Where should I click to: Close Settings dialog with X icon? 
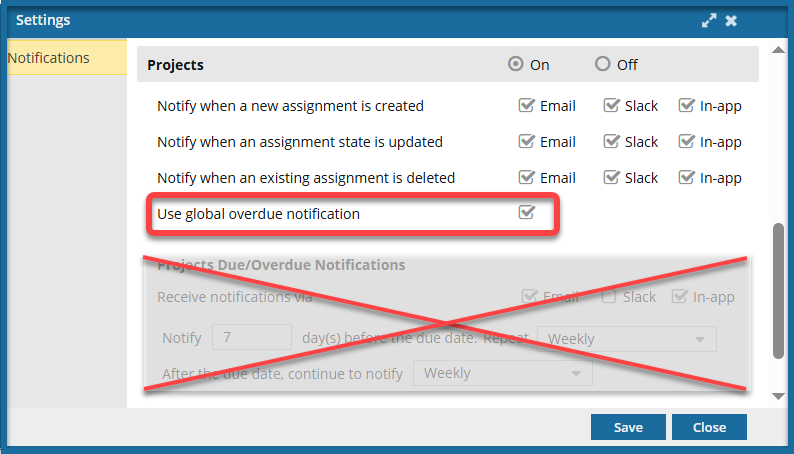click(732, 20)
